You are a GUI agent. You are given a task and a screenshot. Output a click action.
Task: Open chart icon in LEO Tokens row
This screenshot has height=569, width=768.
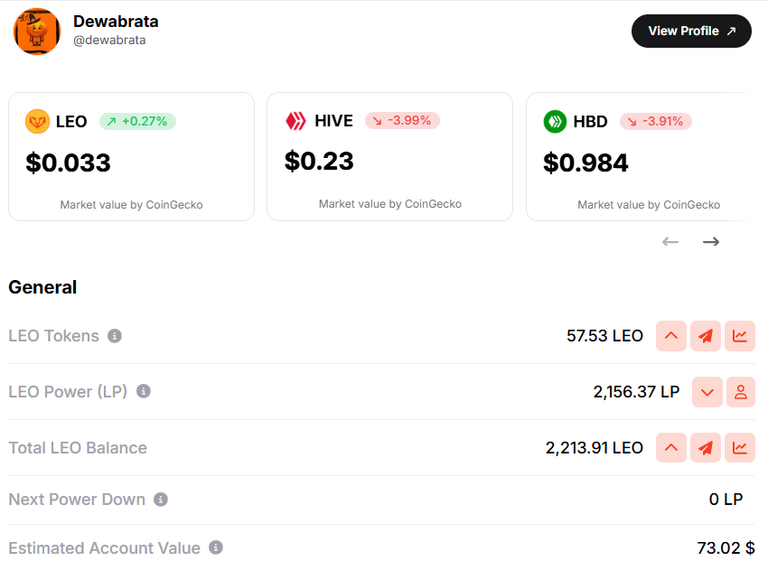tap(740, 336)
